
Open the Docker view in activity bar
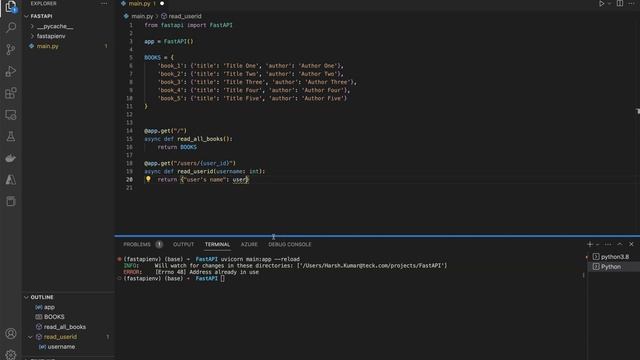pos(11,158)
